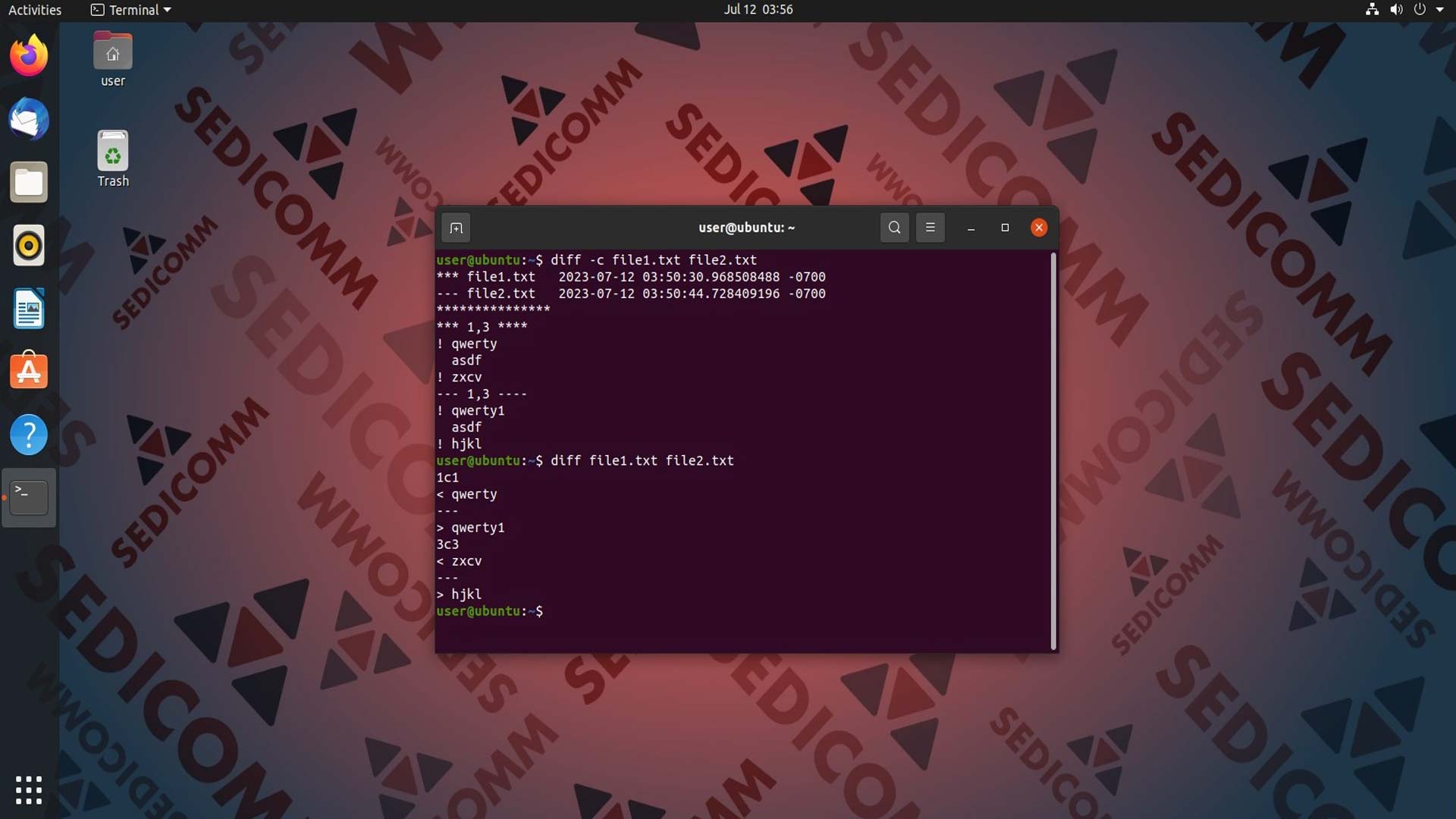Screen dimensions: 1456x819
Task: Click the '3c3' output line
Action: pos(447,544)
